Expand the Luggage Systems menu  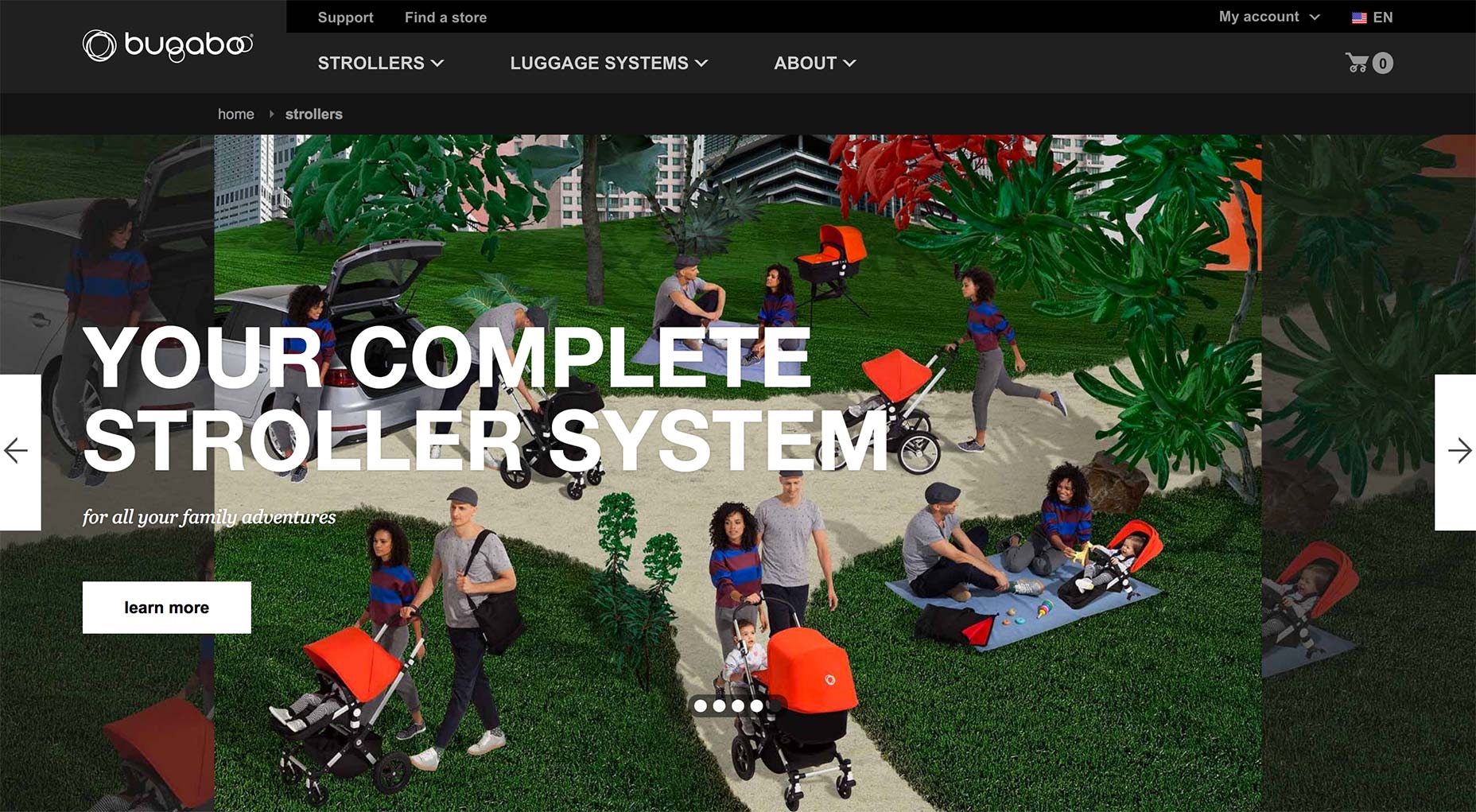point(609,63)
